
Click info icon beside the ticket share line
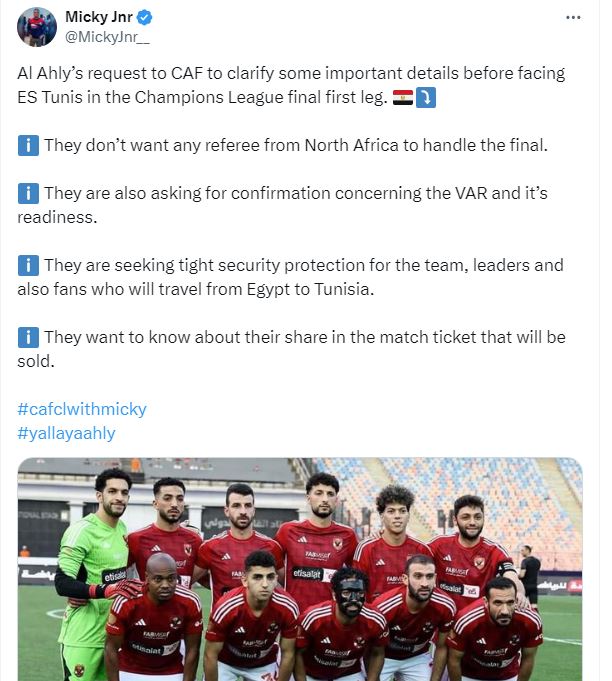click(x=29, y=337)
